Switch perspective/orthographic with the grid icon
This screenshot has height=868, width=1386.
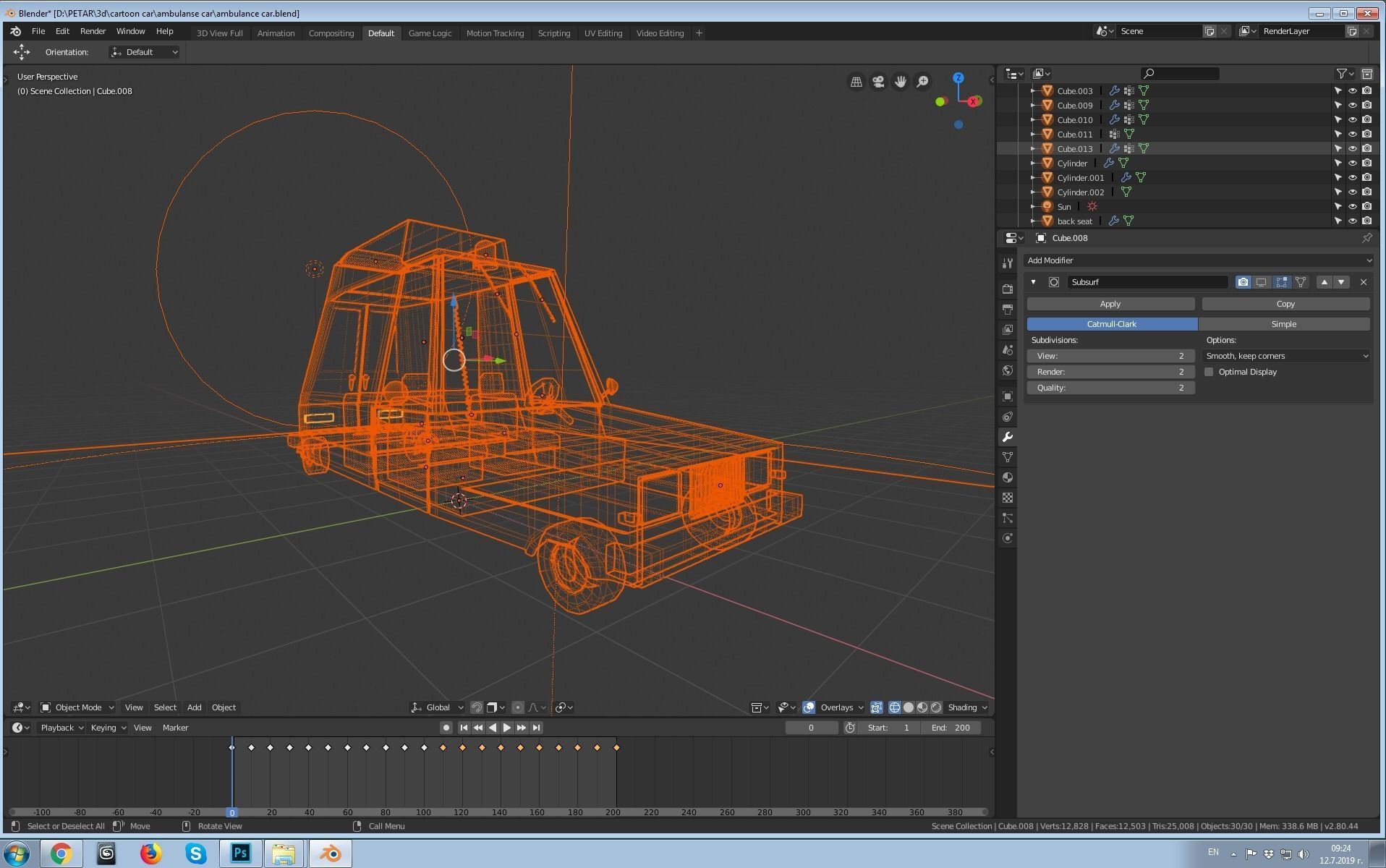(856, 82)
